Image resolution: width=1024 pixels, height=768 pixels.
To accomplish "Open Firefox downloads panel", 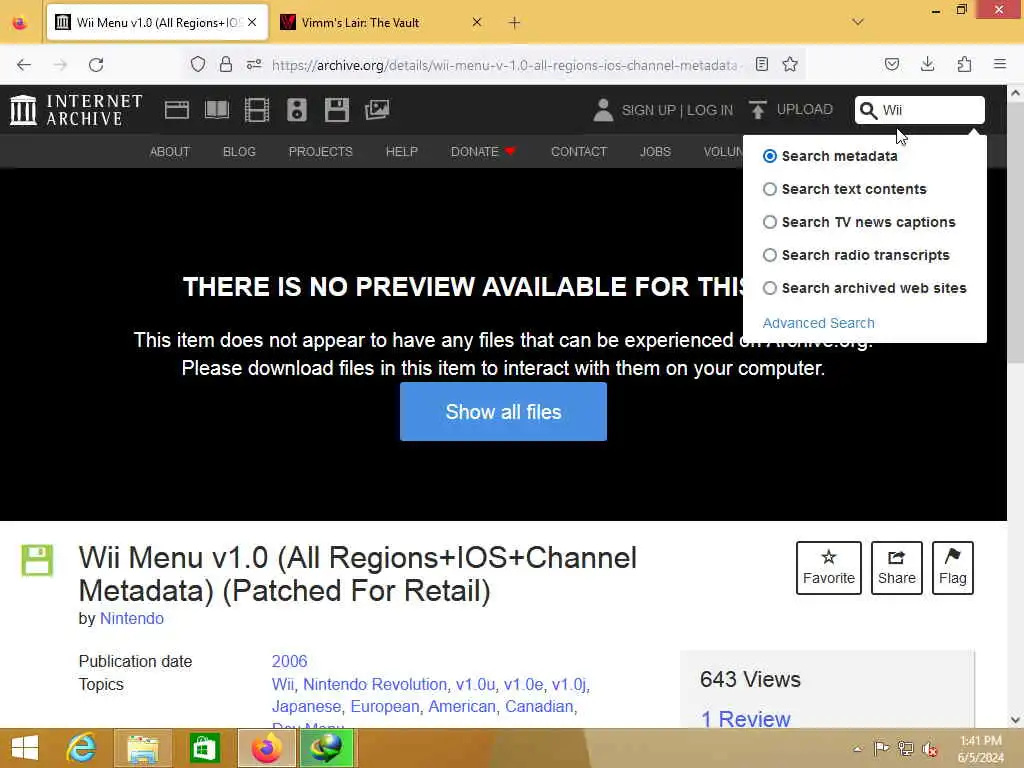I will click(x=927, y=64).
